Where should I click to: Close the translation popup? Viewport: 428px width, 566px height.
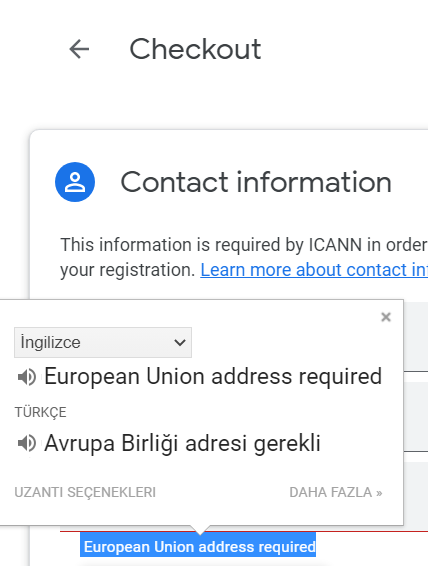(386, 317)
